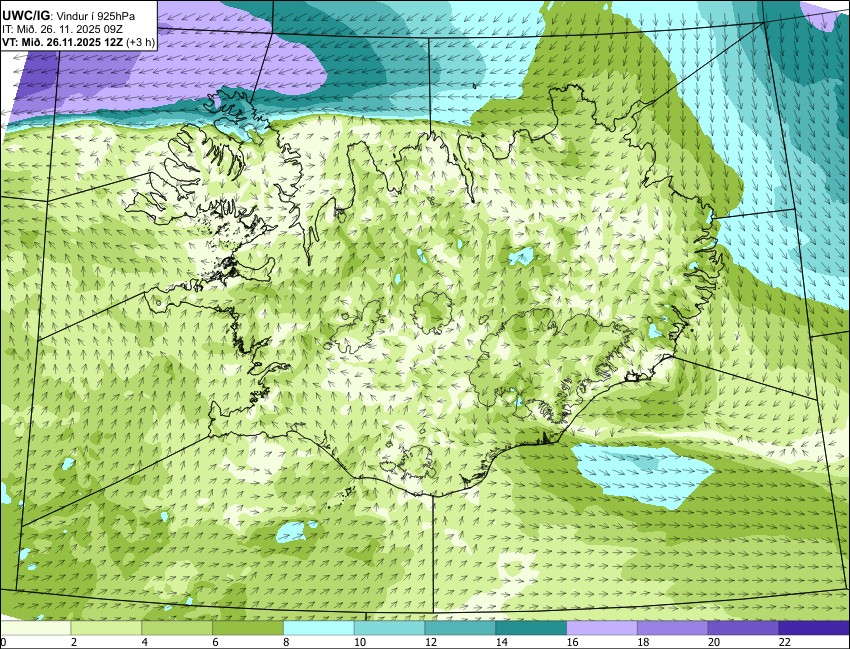Click the dark purple legend swatch above 22
This screenshot has height=649, width=850.
point(814,628)
